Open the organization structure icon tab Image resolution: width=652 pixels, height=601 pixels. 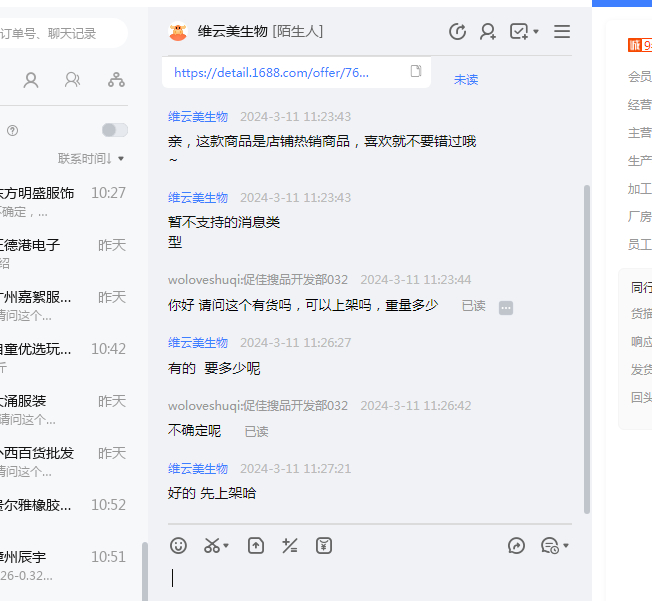coord(117,80)
